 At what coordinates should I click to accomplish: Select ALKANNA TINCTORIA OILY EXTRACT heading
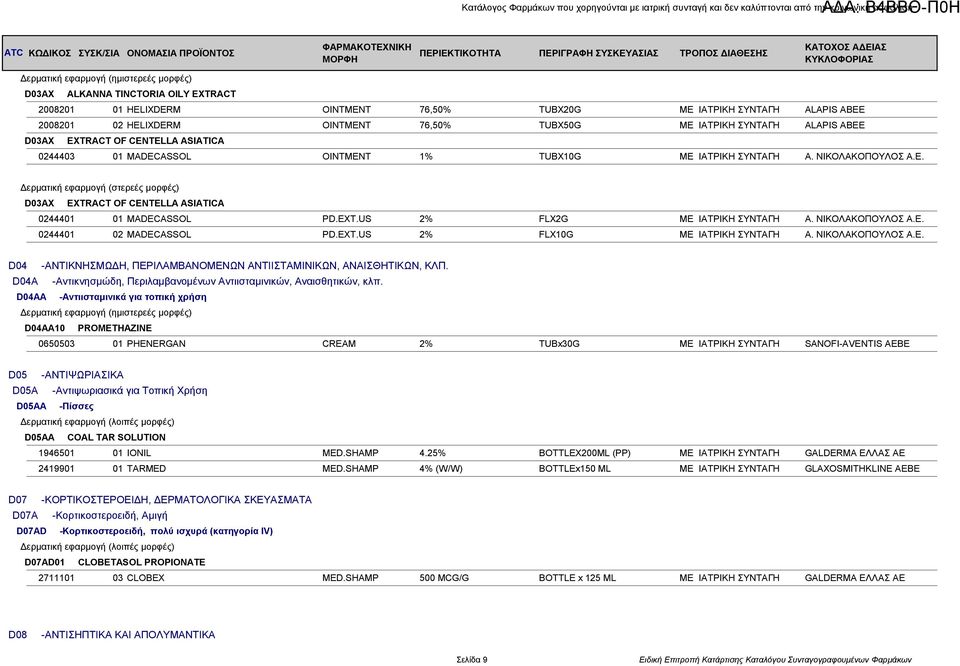(x=151, y=94)
